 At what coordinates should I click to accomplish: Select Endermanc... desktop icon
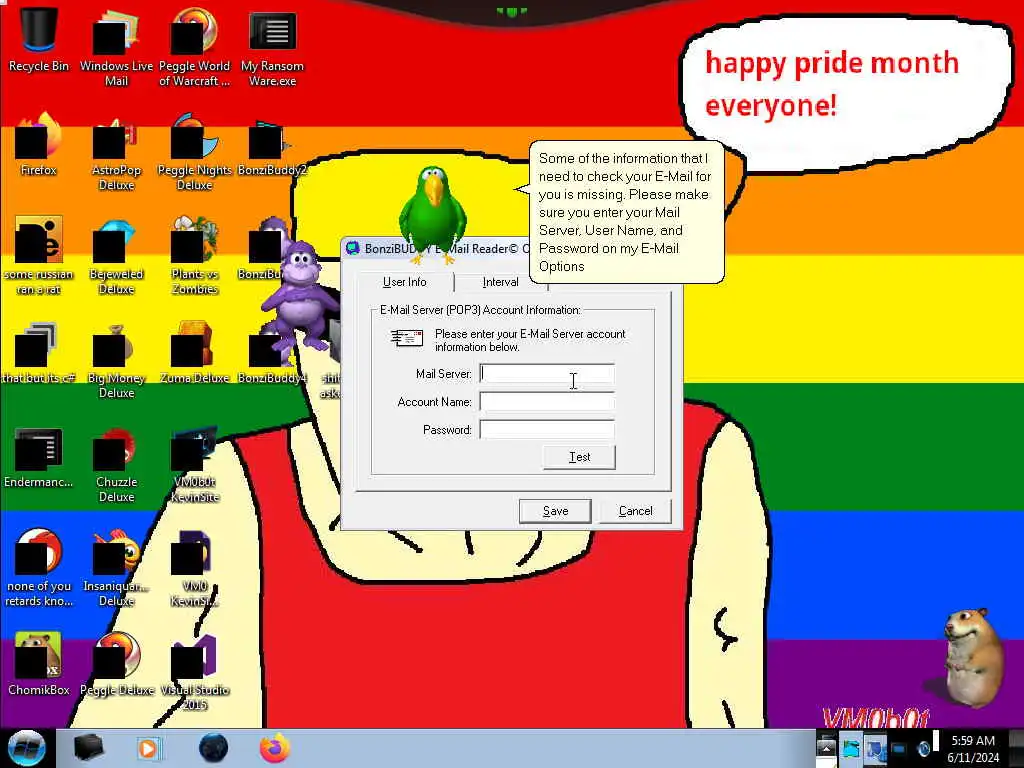click(x=39, y=457)
